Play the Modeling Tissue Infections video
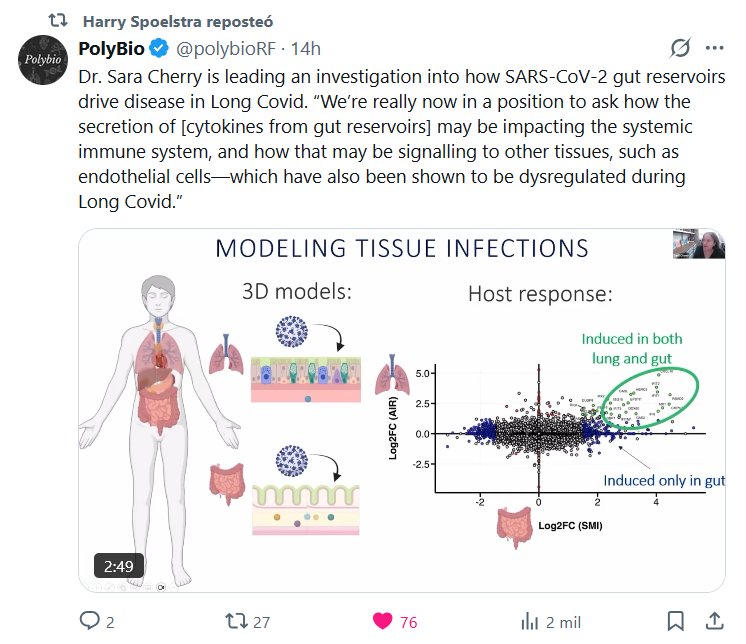The width and height of the screenshot is (746, 644). click(402, 410)
